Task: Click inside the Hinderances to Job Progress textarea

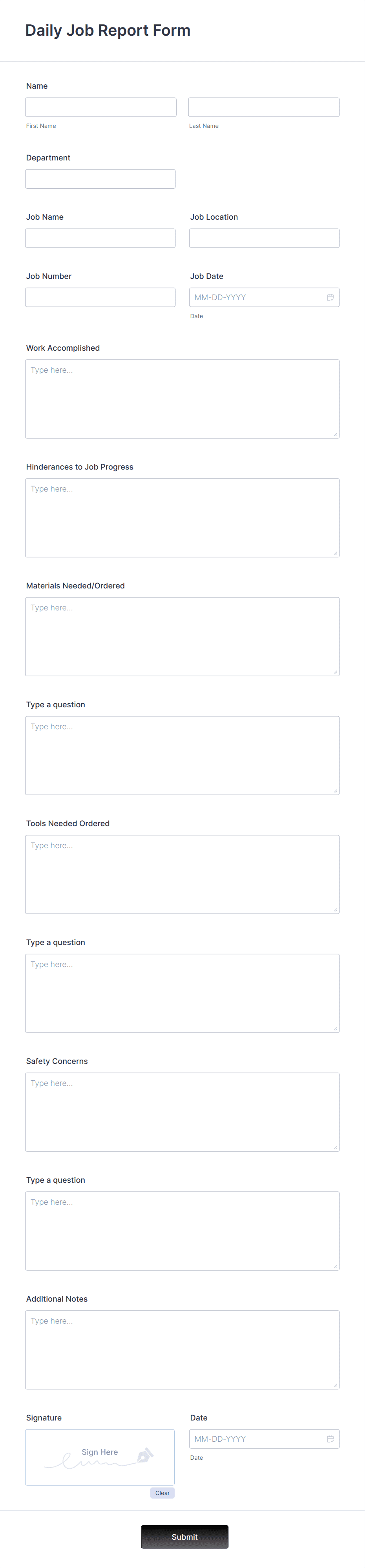Action: pos(182,517)
